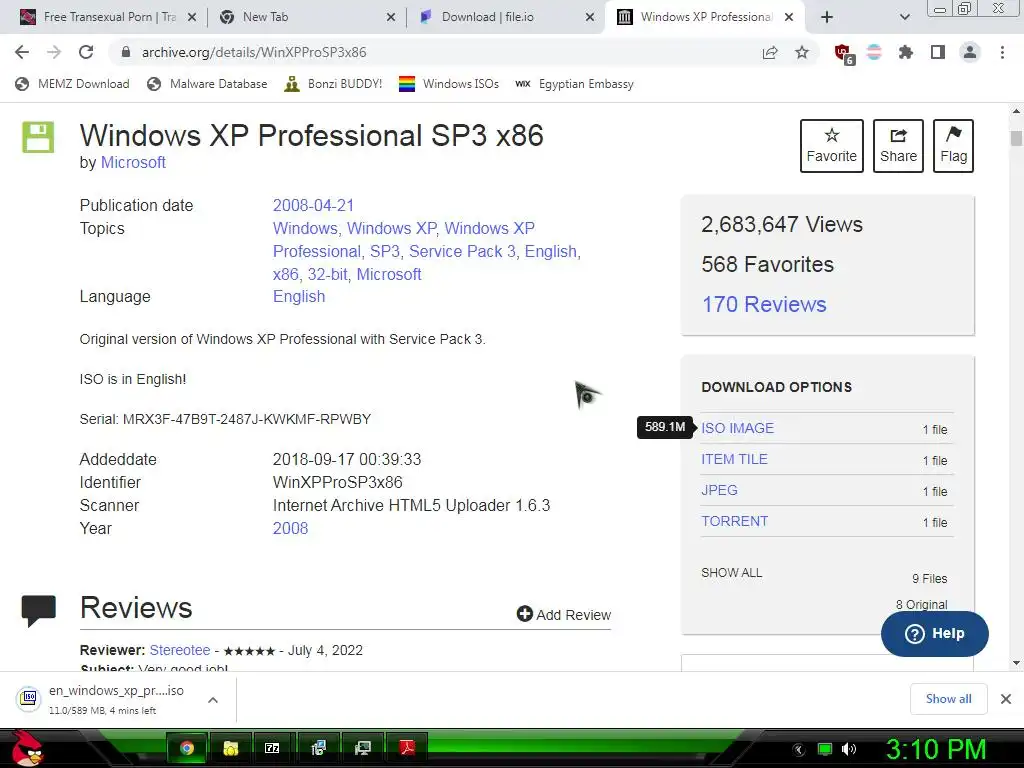Toggle the browser side panel
This screenshot has width=1024, height=768.
pyautogui.click(x=938, y=52)
